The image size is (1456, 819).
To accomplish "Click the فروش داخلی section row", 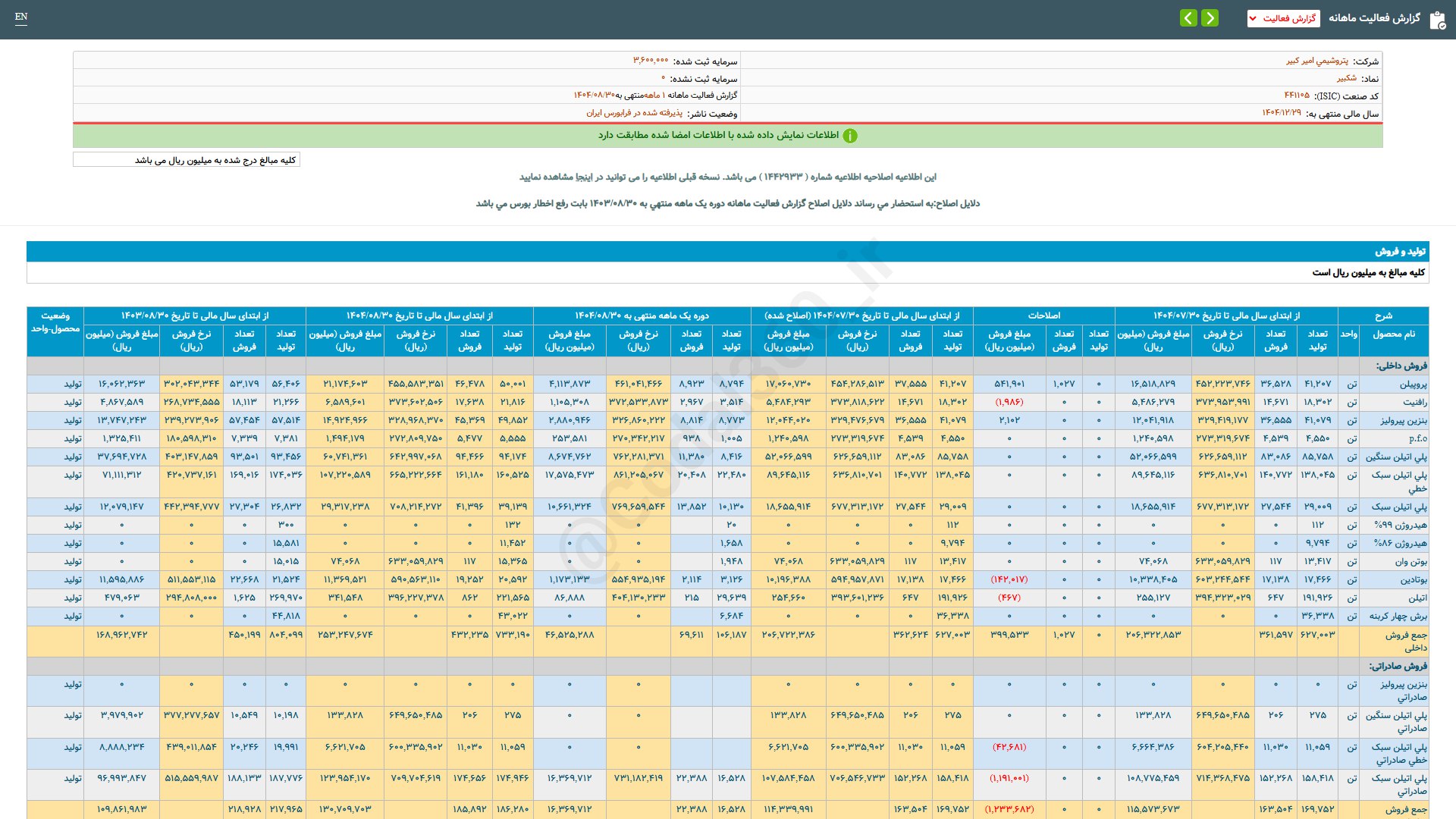I will click(x=1401, y=366).
